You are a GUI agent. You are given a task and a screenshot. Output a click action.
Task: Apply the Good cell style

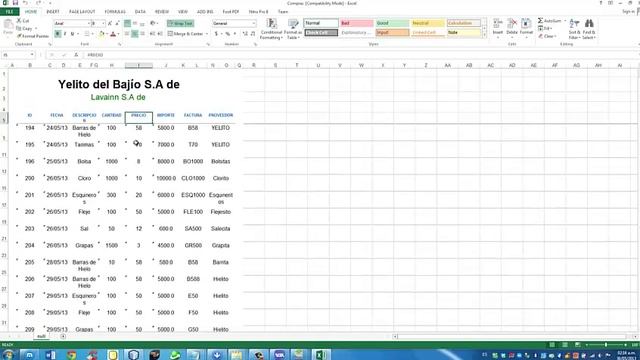(392, 23)
